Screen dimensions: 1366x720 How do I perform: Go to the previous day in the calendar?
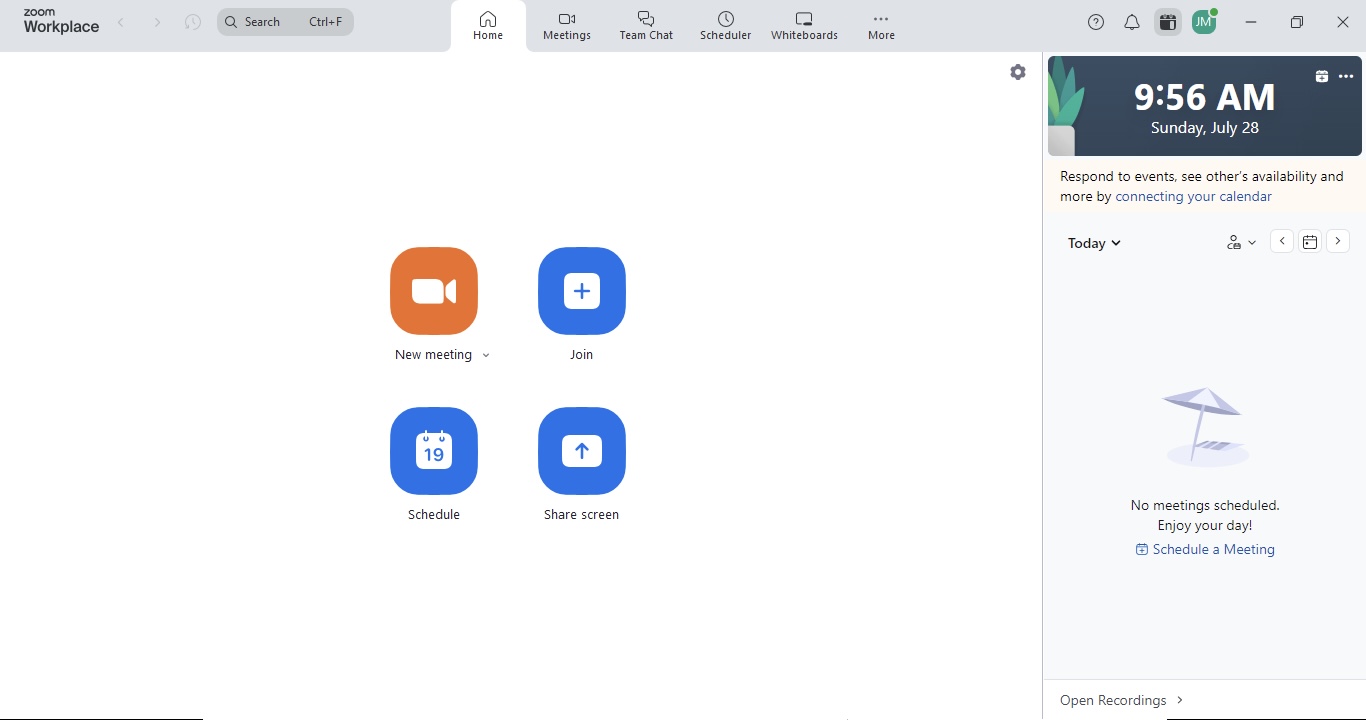click(x=1282, y=241)
